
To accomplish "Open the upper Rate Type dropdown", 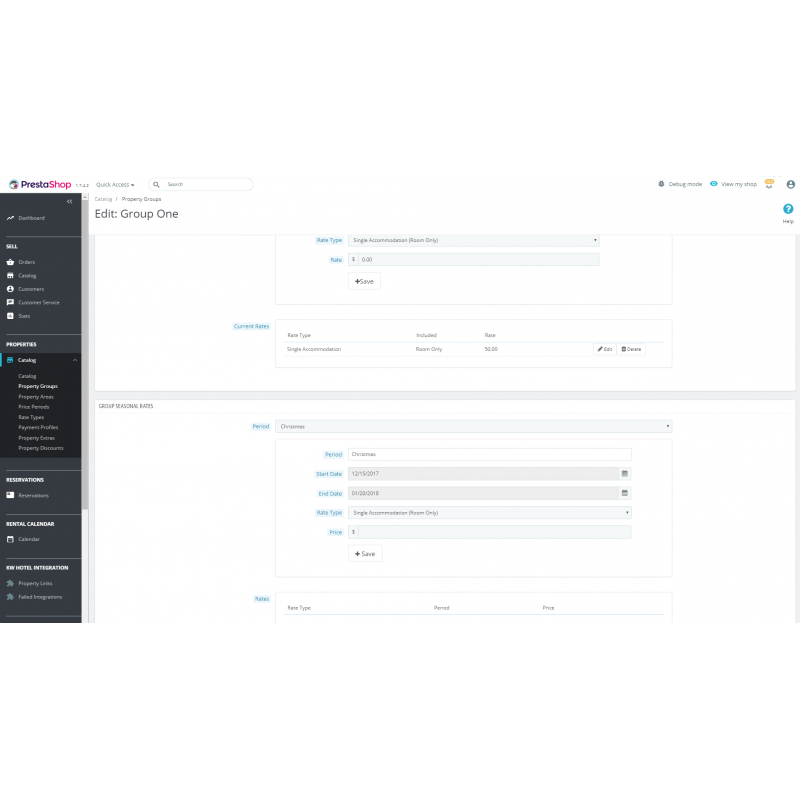I will tap(473, 240).
